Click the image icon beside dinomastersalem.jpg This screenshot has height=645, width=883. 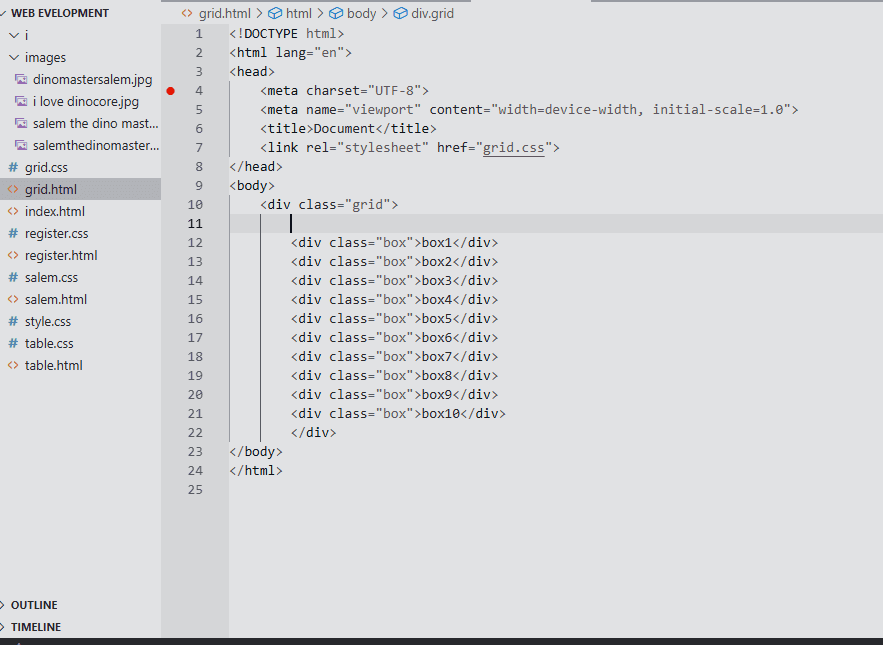(22, 80)
